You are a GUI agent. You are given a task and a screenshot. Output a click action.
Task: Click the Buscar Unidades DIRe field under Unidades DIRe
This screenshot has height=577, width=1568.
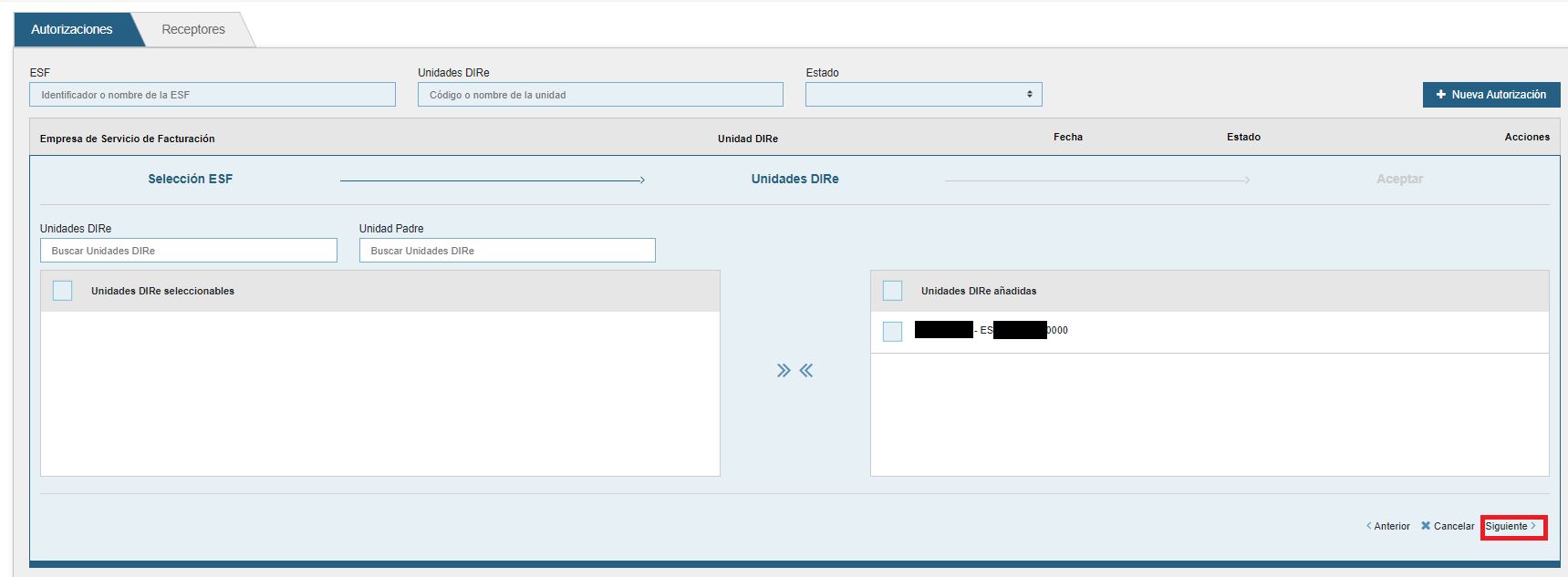click(189, 251)
